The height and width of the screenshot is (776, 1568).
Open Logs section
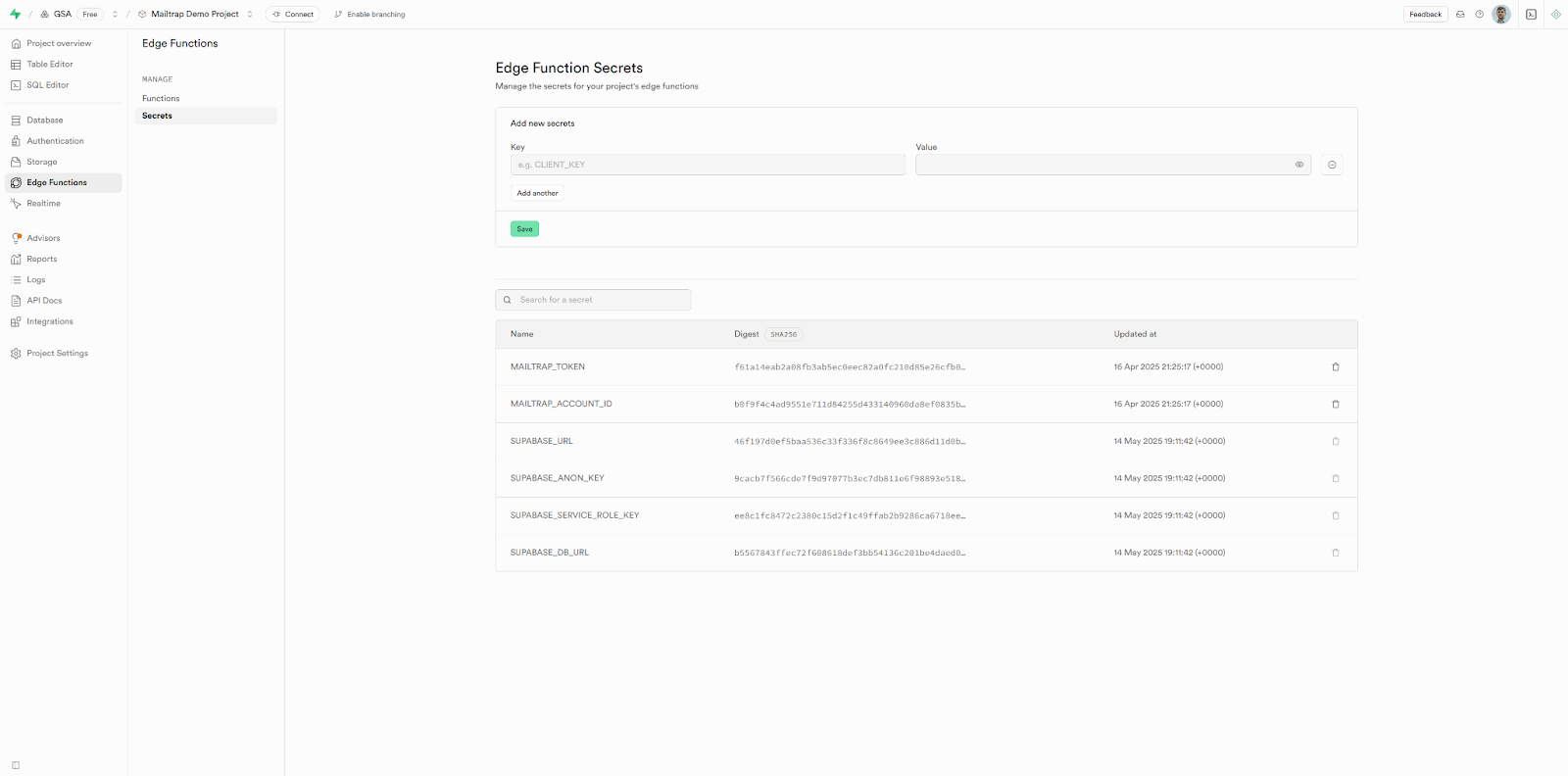(x=36, y=279)
